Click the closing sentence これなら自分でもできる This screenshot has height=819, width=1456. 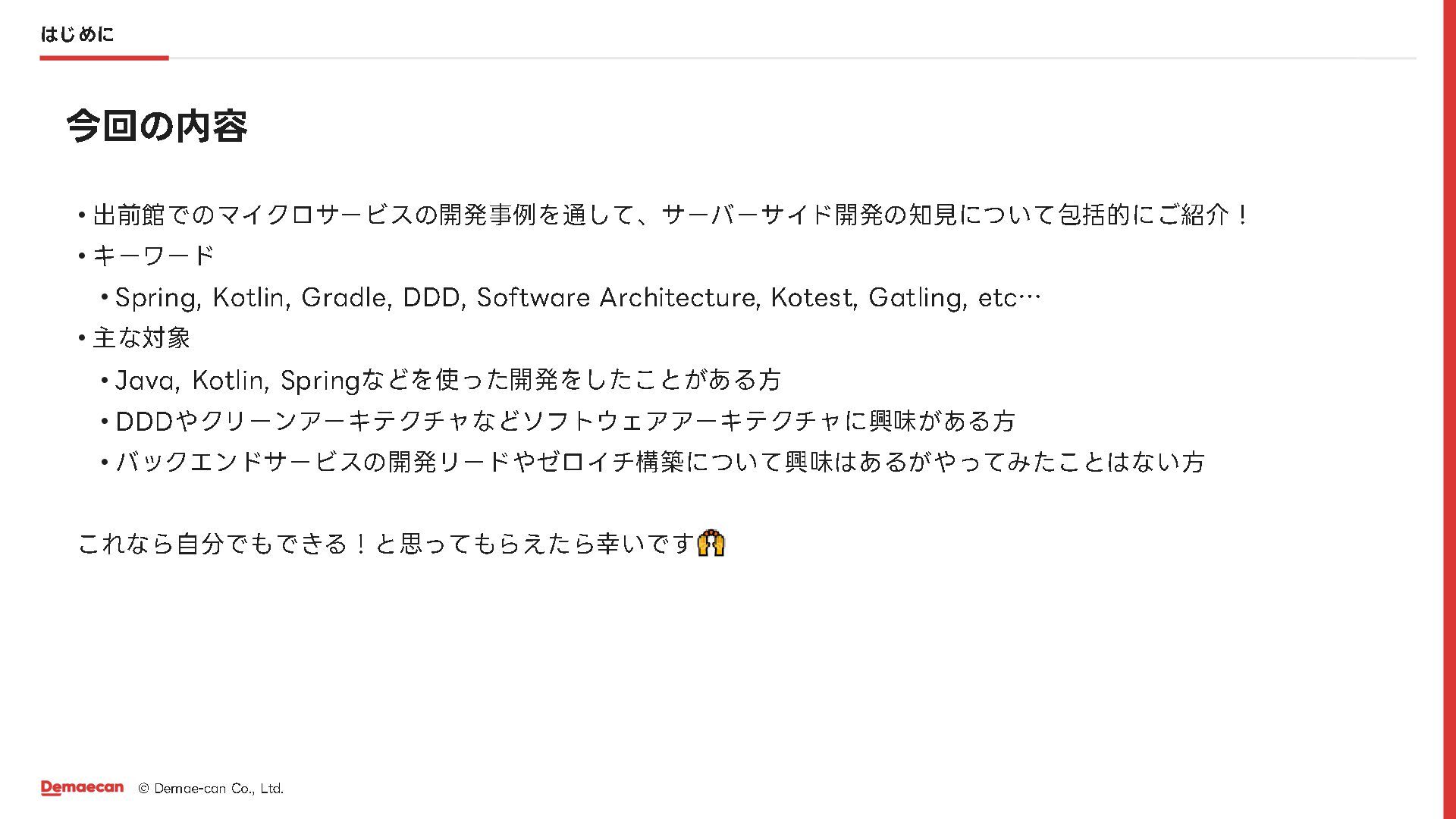387,544
